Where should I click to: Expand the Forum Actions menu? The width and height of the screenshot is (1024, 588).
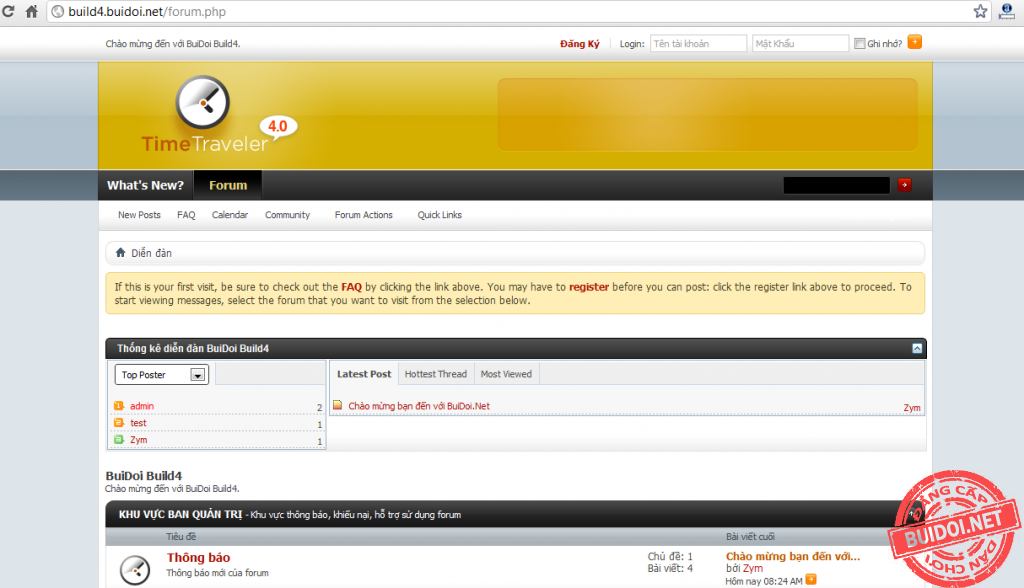[364, 215]
